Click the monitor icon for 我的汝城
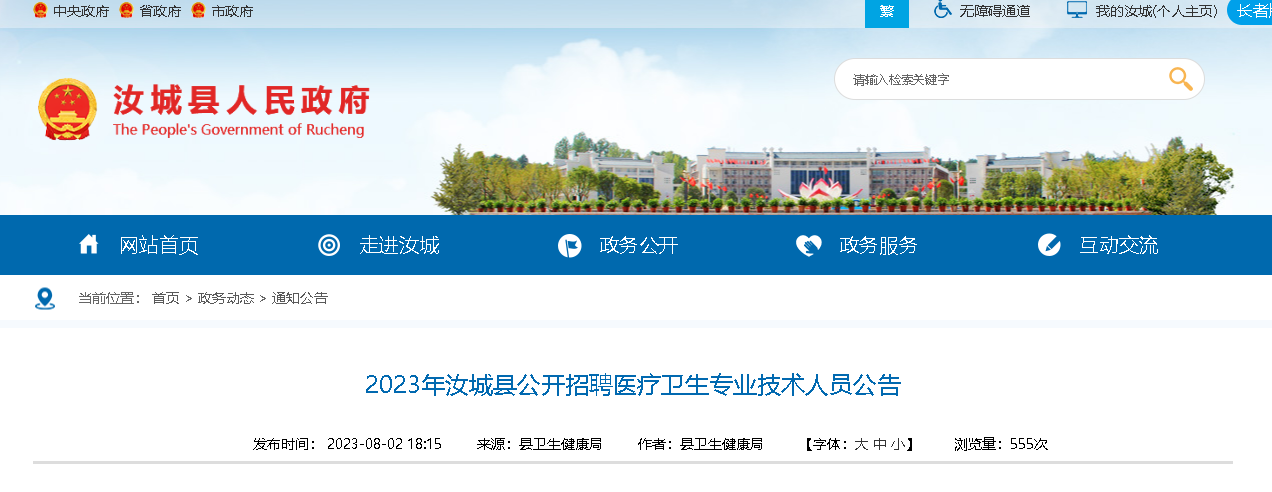This screenshot has height=492, width=1272. 1076,10
